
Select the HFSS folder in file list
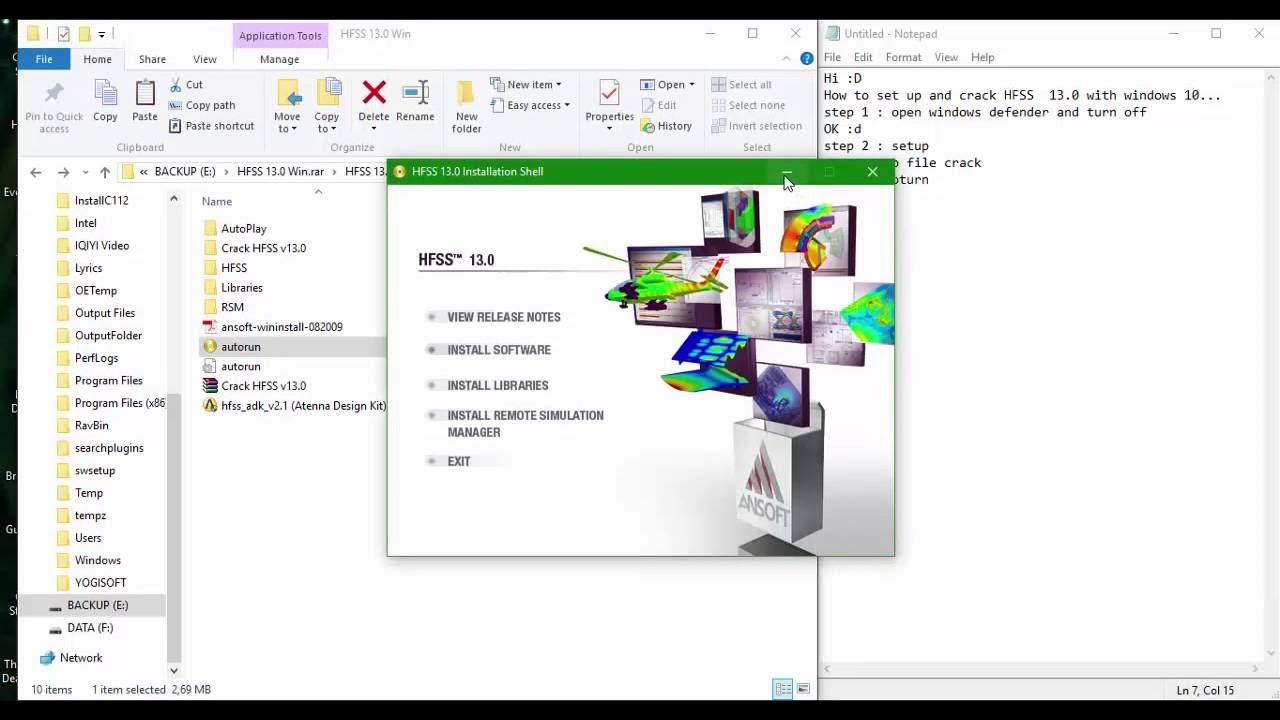pyautogui.click(x=234, y=268)
